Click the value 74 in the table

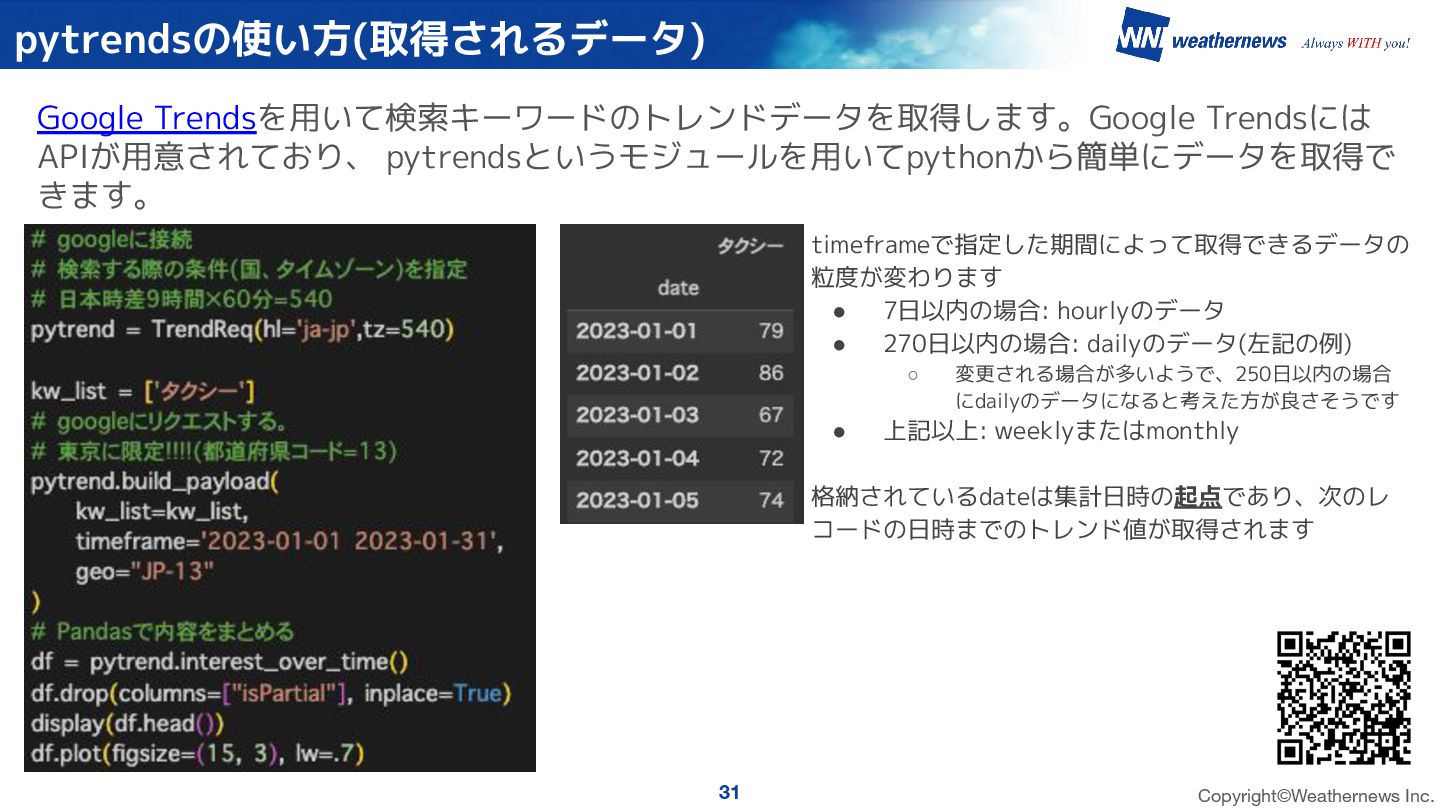point(771,500)
